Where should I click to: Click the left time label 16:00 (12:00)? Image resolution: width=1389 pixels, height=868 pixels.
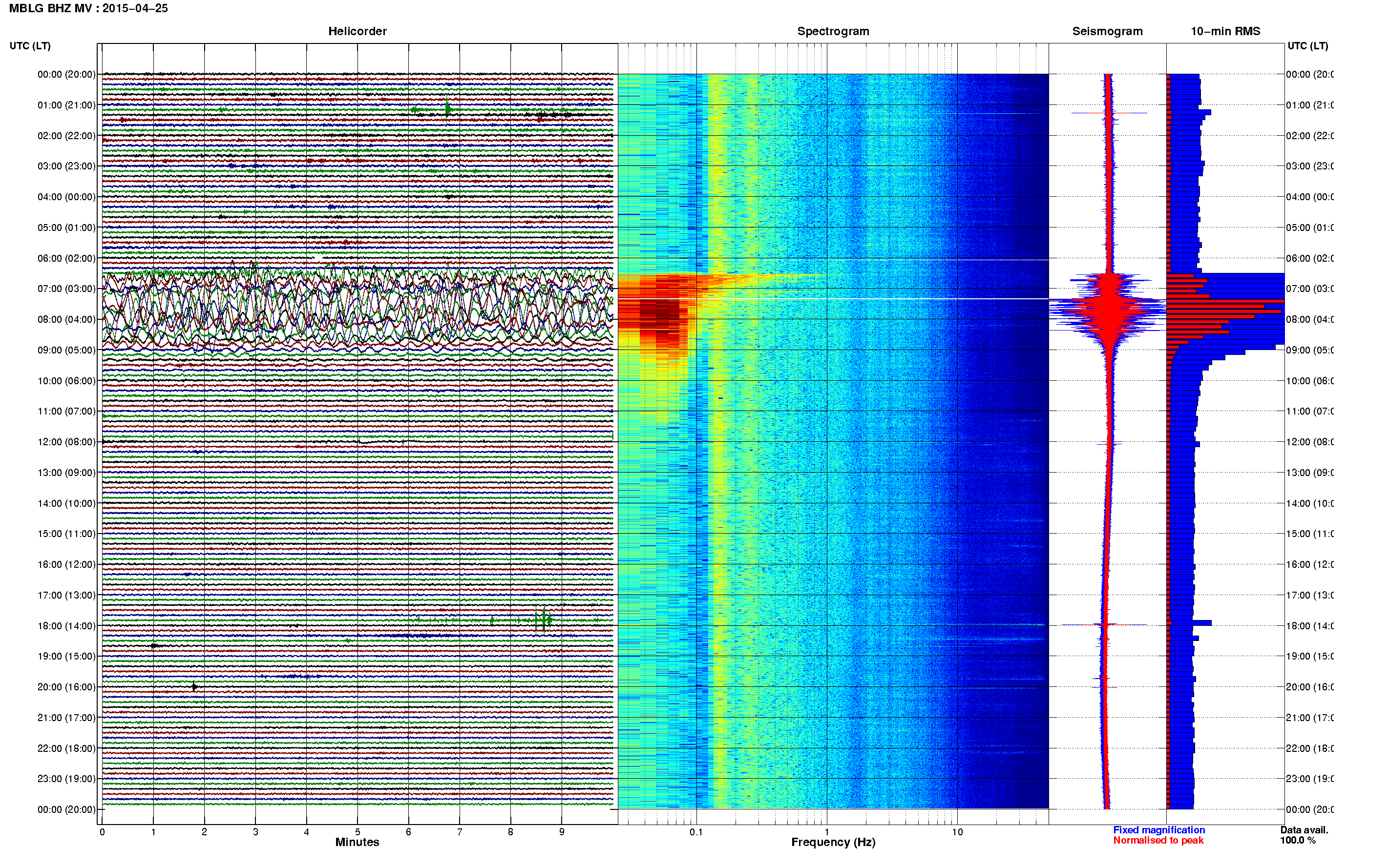[66, 565]
